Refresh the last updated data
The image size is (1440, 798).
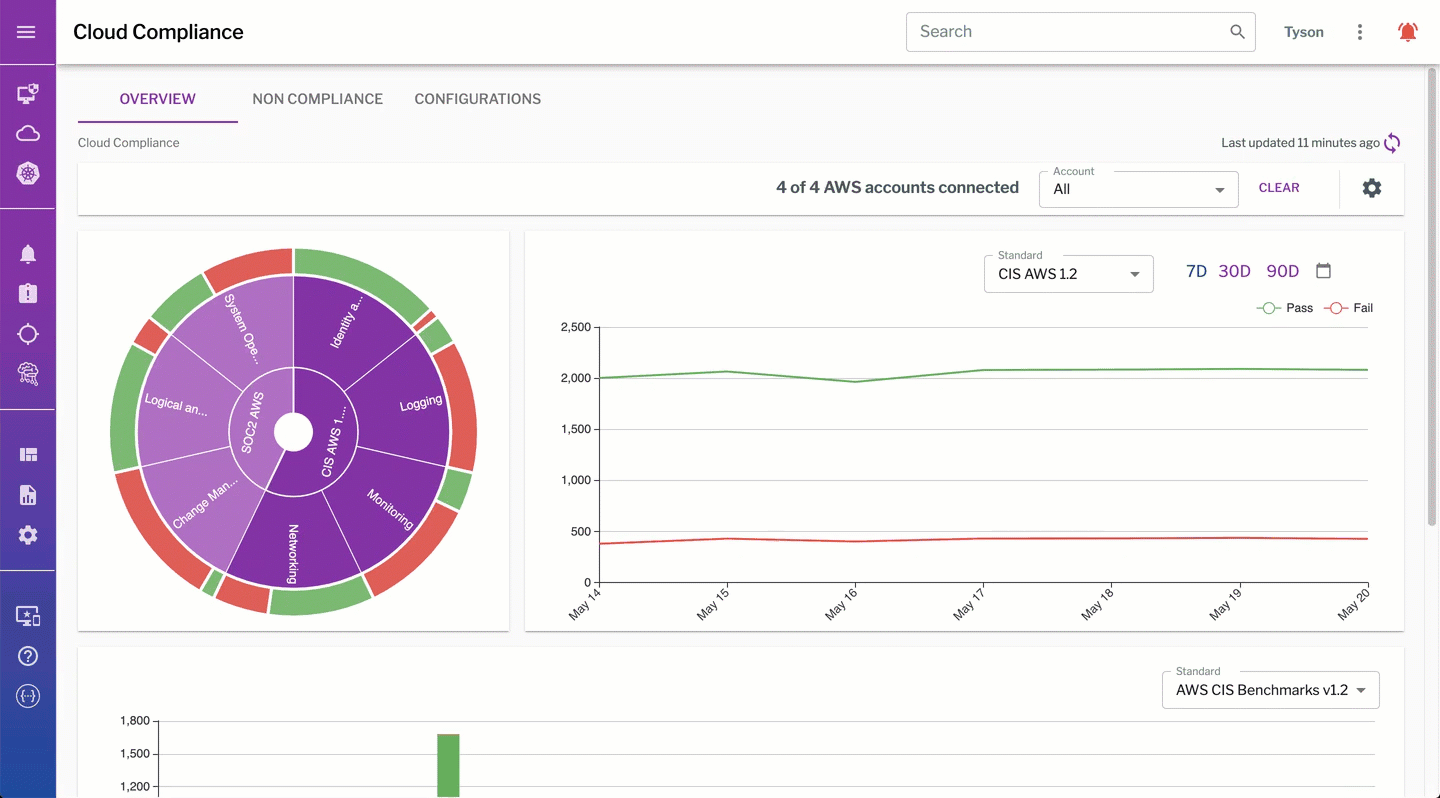pyautogui.click(x=1392, y=143)
